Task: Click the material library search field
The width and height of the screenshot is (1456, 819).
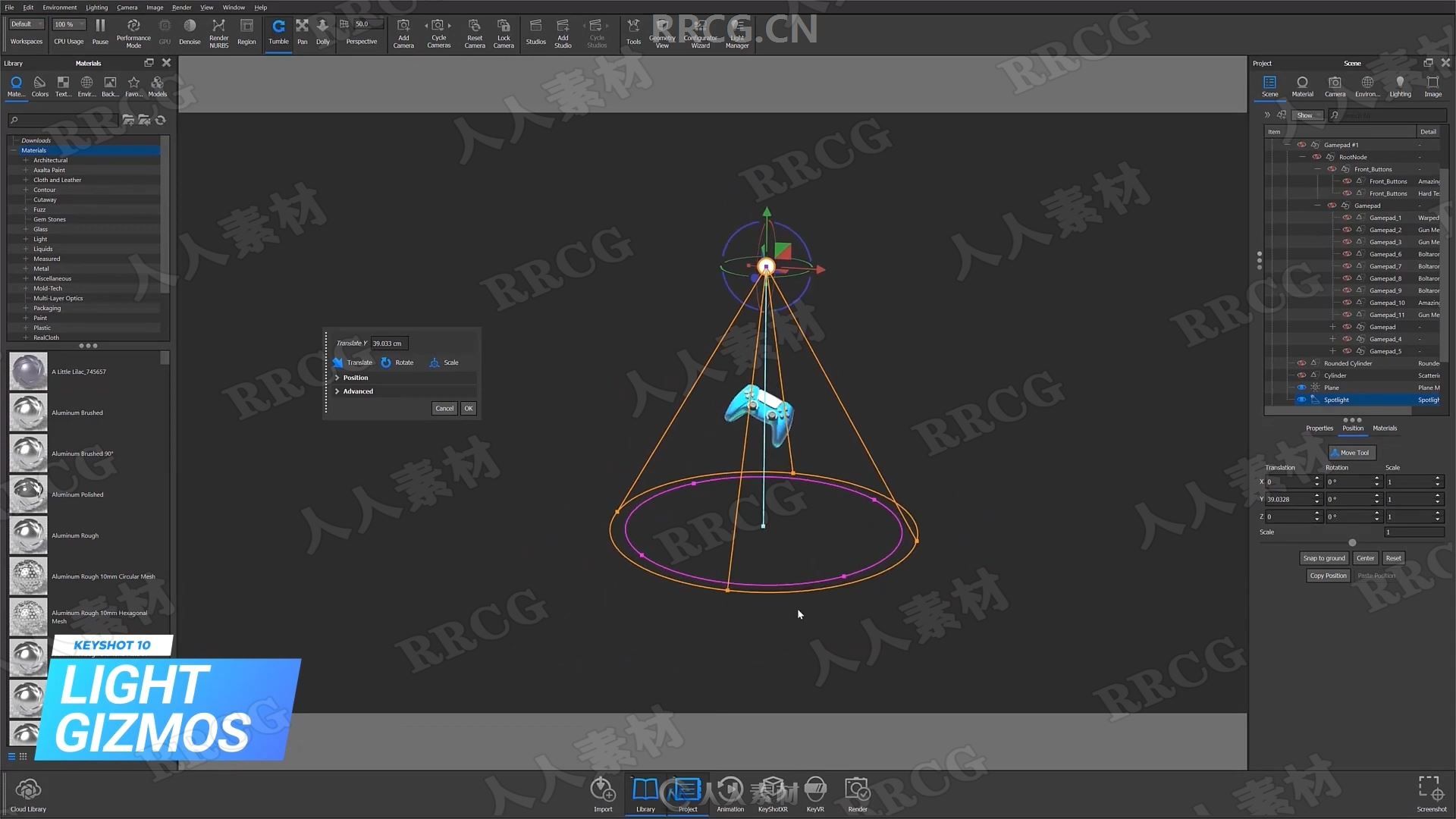Action: (62, 120)
